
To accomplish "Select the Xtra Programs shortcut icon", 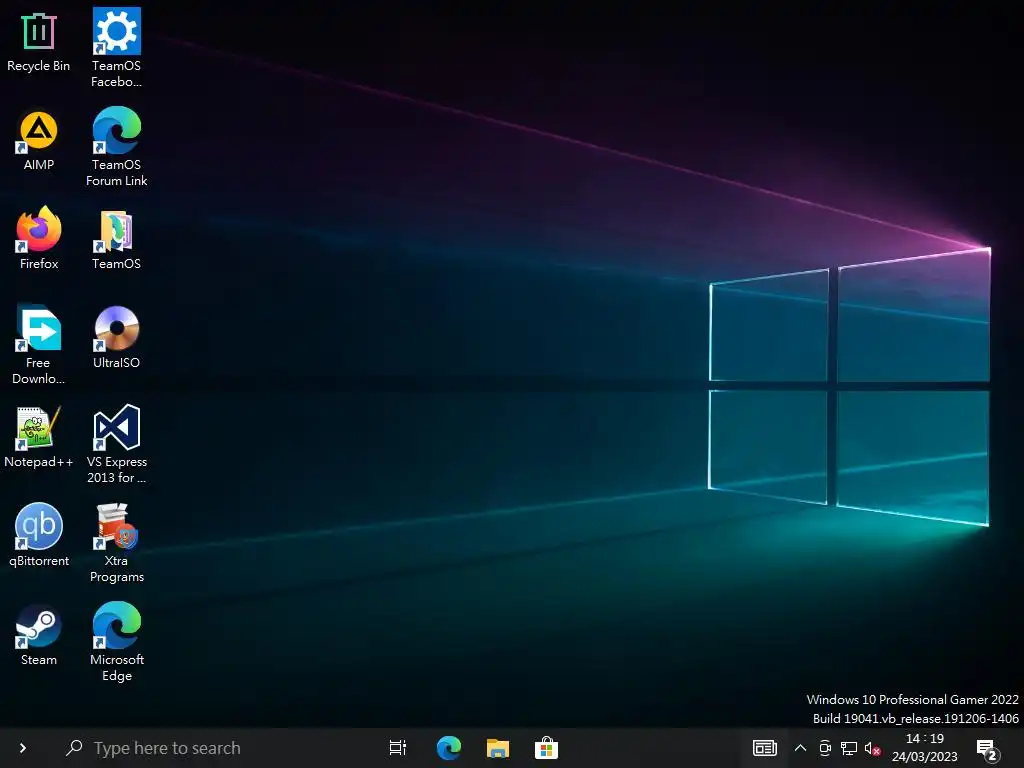I will click(116, 526).
